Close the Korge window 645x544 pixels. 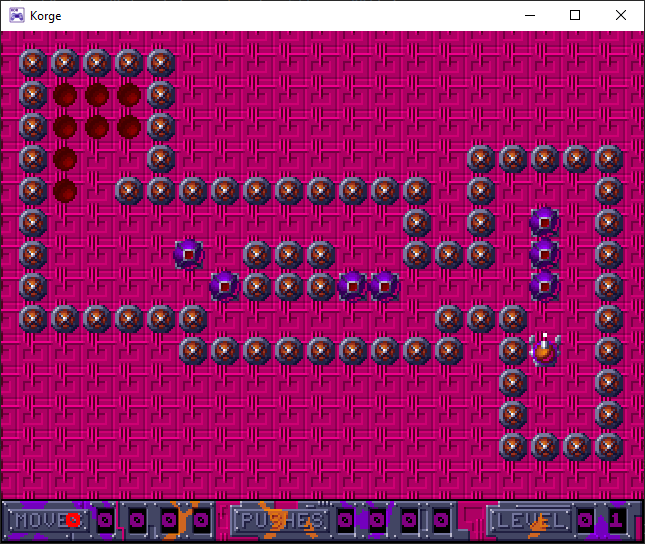pos(621,16)
